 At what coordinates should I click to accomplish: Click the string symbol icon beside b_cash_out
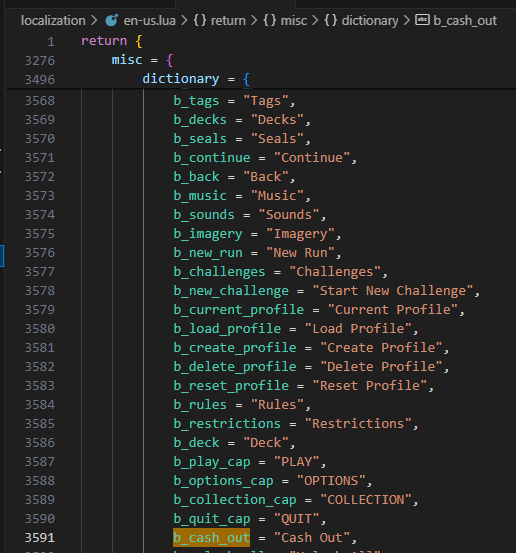(x=422, y=20)
